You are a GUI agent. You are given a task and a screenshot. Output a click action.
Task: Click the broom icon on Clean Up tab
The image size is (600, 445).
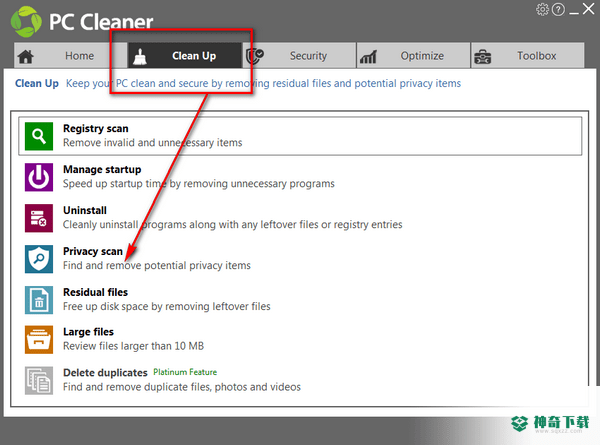(140, 57)
